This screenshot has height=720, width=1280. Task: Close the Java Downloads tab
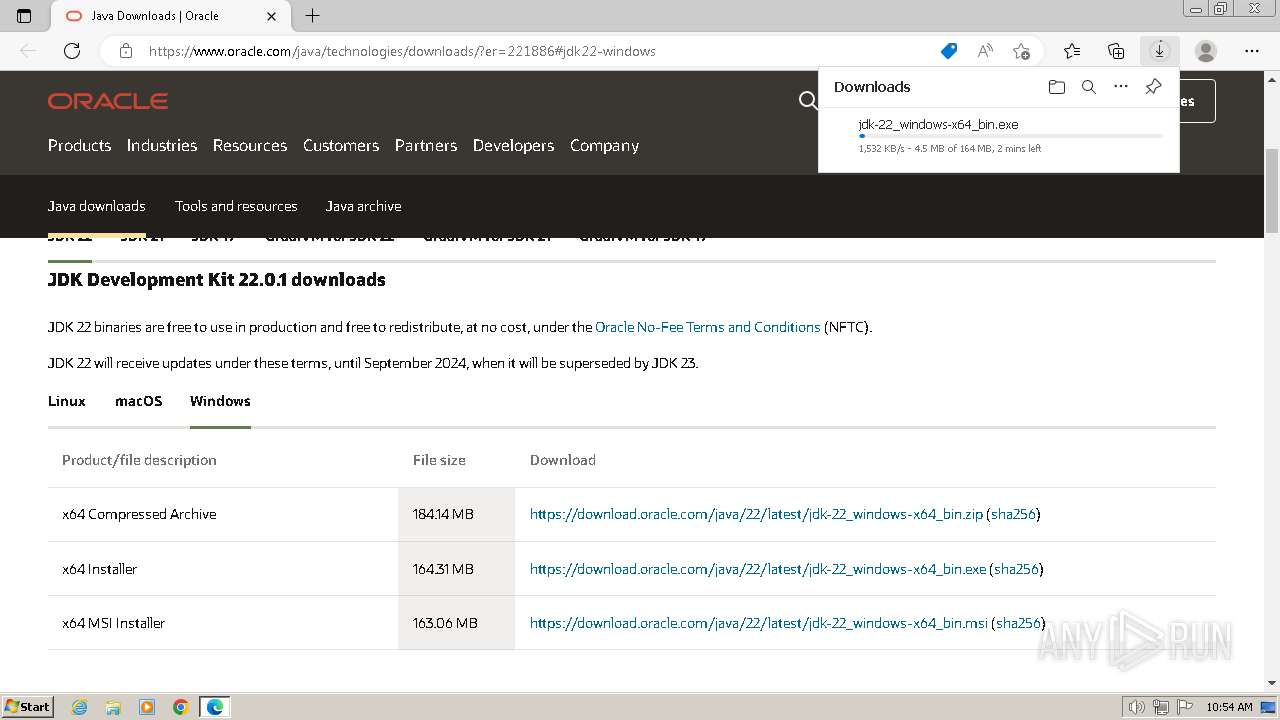(x=272, y=16)
